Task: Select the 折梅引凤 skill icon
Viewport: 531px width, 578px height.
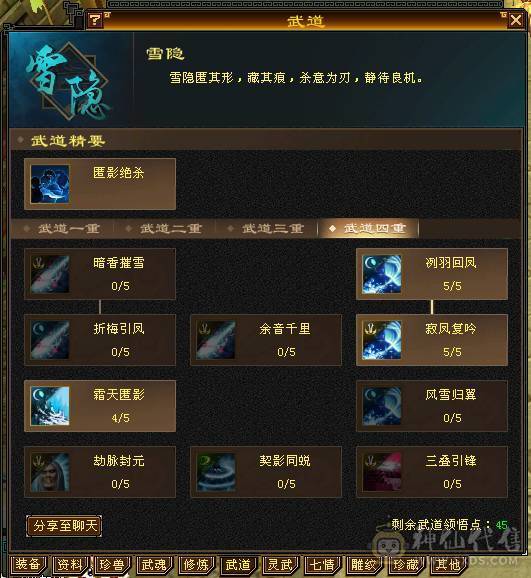Action: pos(50,340)
